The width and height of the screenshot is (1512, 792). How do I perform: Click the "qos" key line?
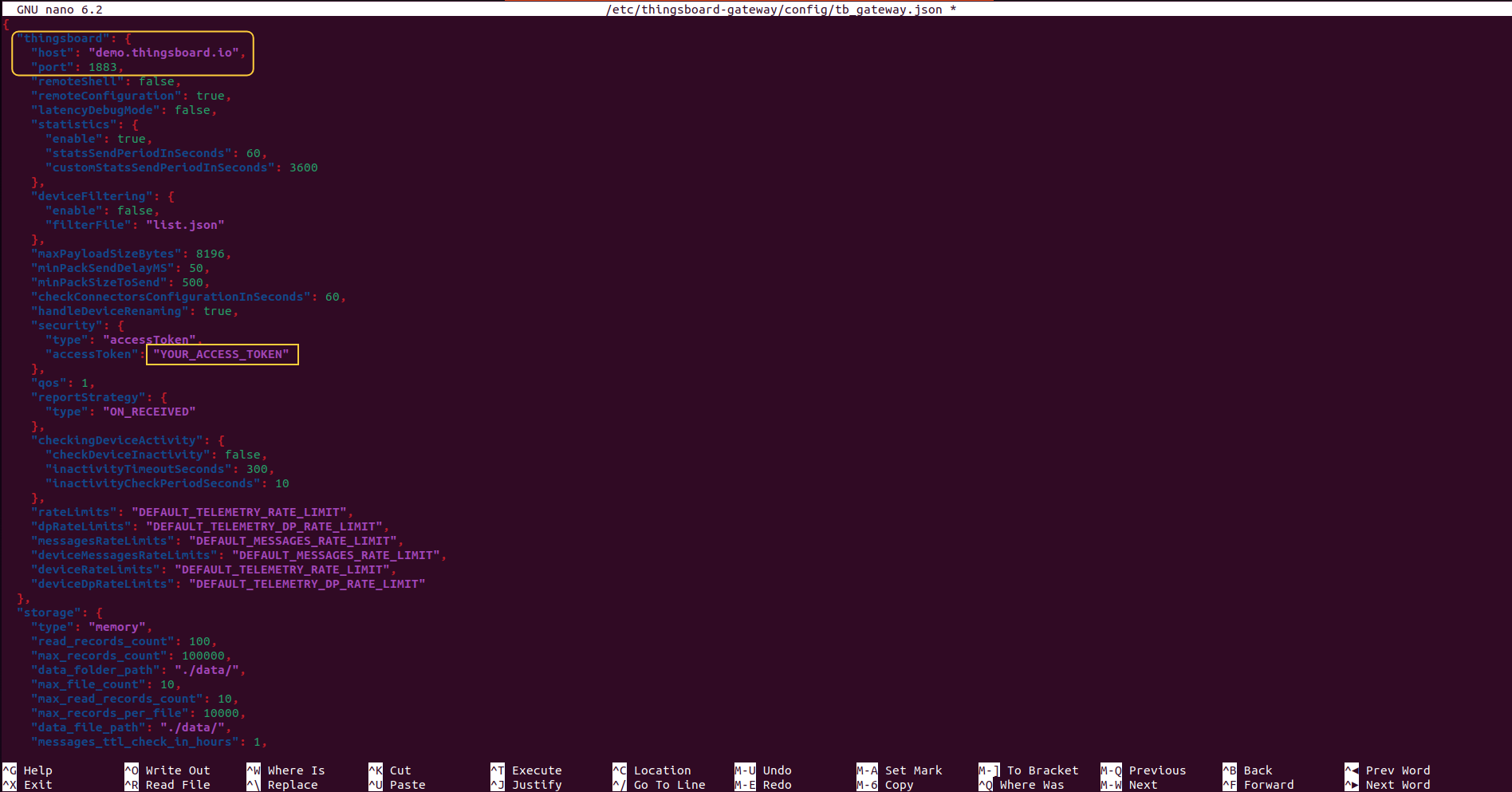pyautogui.click(x=63, y=383)
